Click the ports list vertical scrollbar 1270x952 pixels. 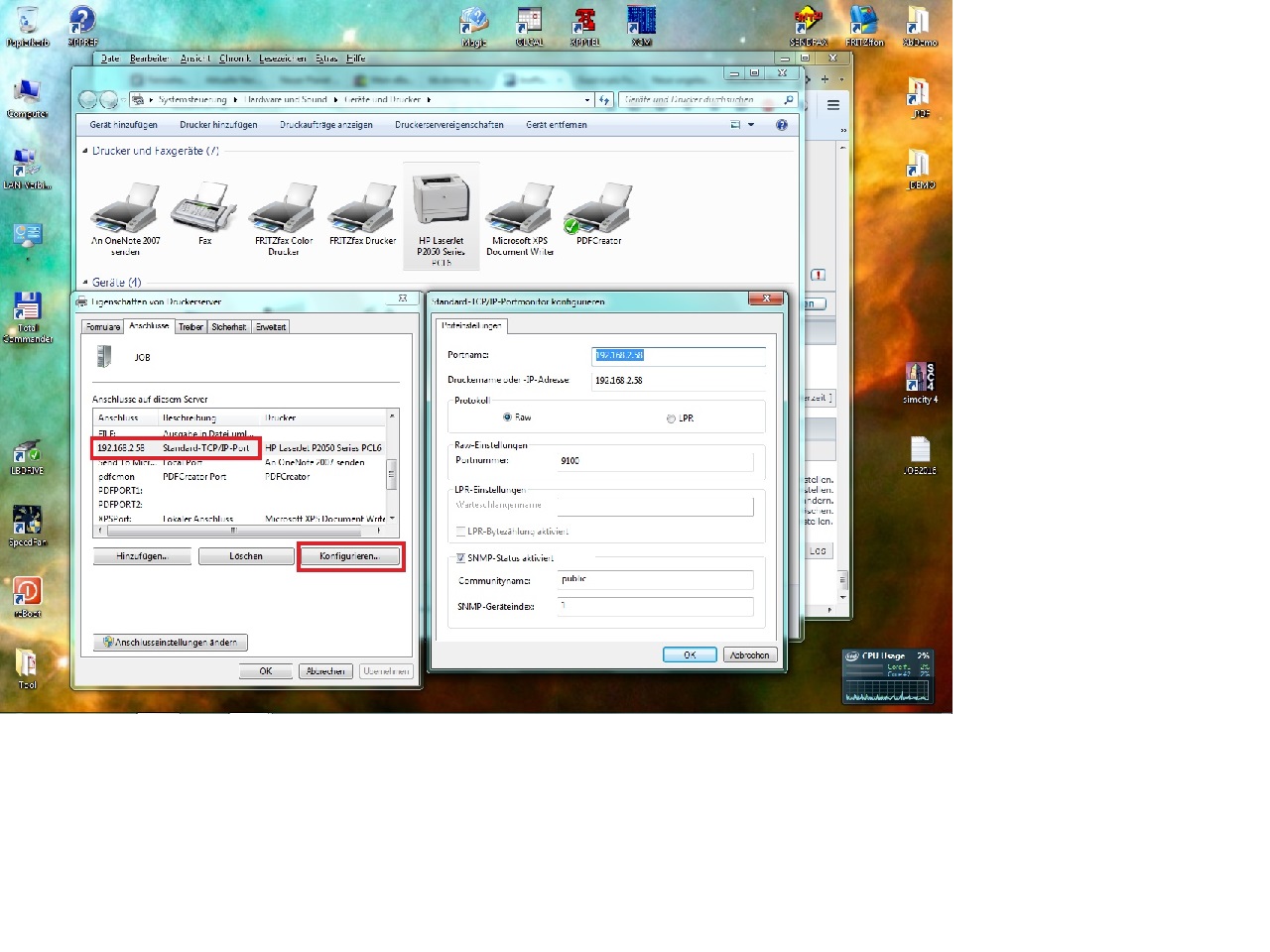pos(392,467)
